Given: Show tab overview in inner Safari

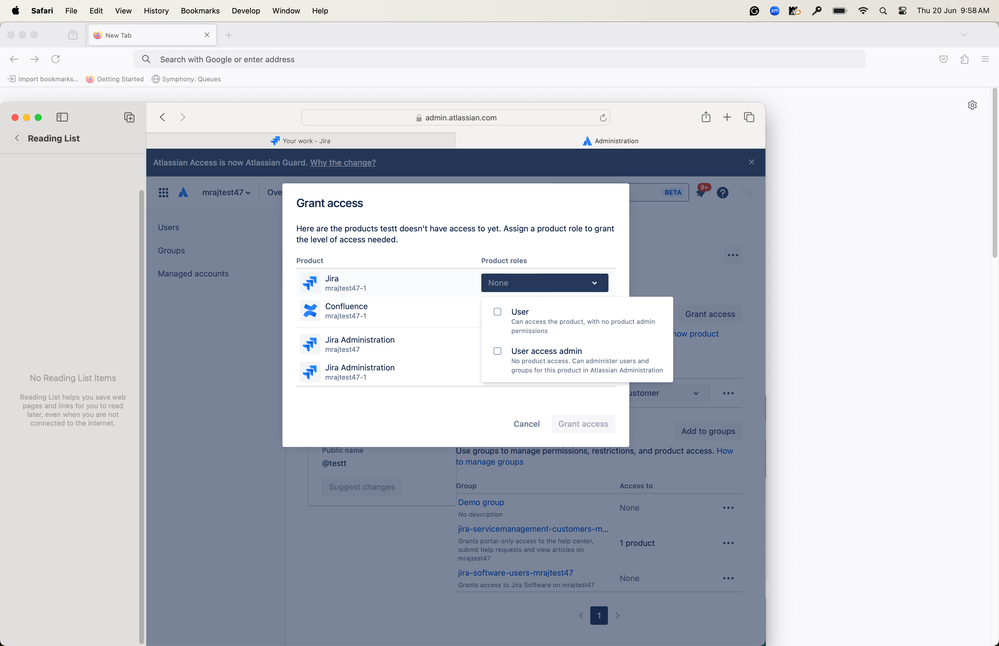Looking at the screenshot, I should [749, 117].
